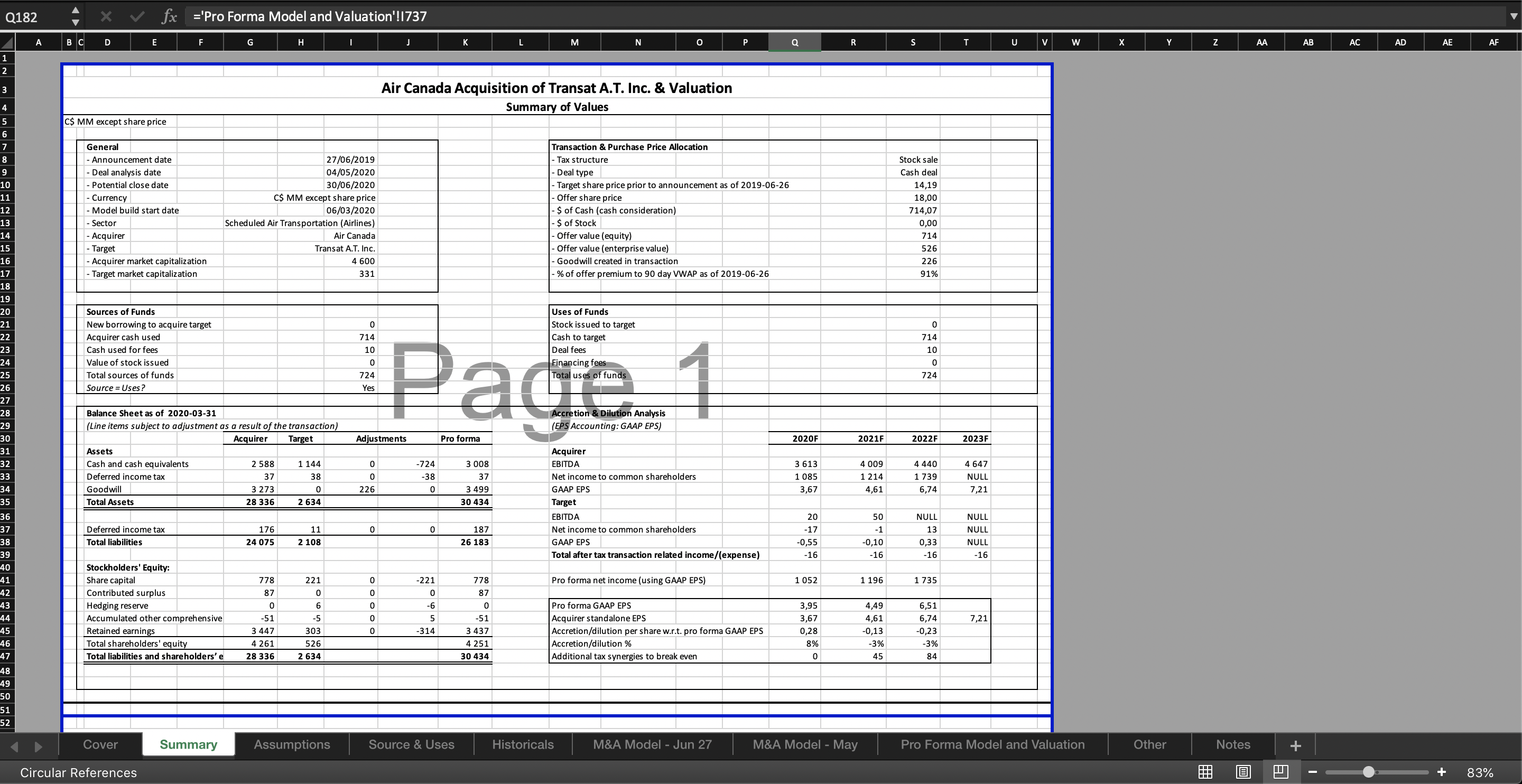The width and height of the screenshot is (1522, 784).
Task: Switch to Page Break Preview icon
Action: pyautogui.click(x=1281, y=772)
